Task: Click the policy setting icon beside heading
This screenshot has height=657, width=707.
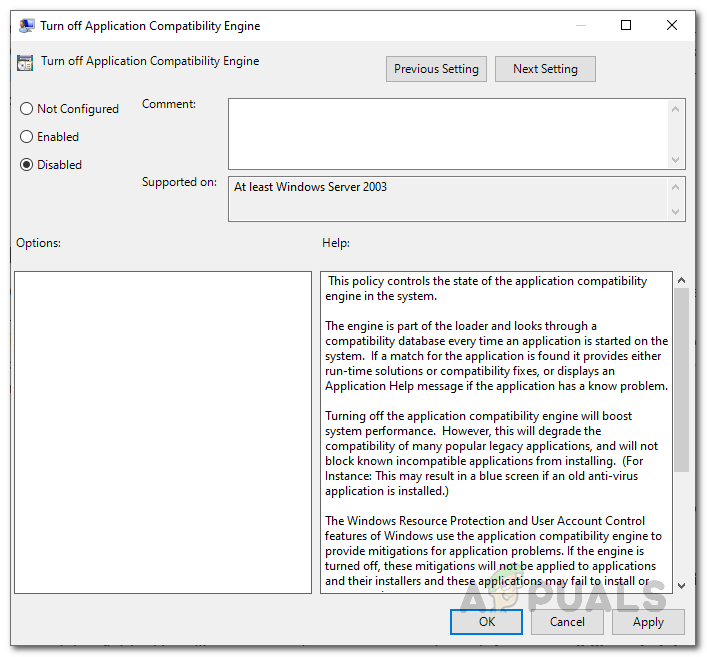Action: (x=25, y=63)
